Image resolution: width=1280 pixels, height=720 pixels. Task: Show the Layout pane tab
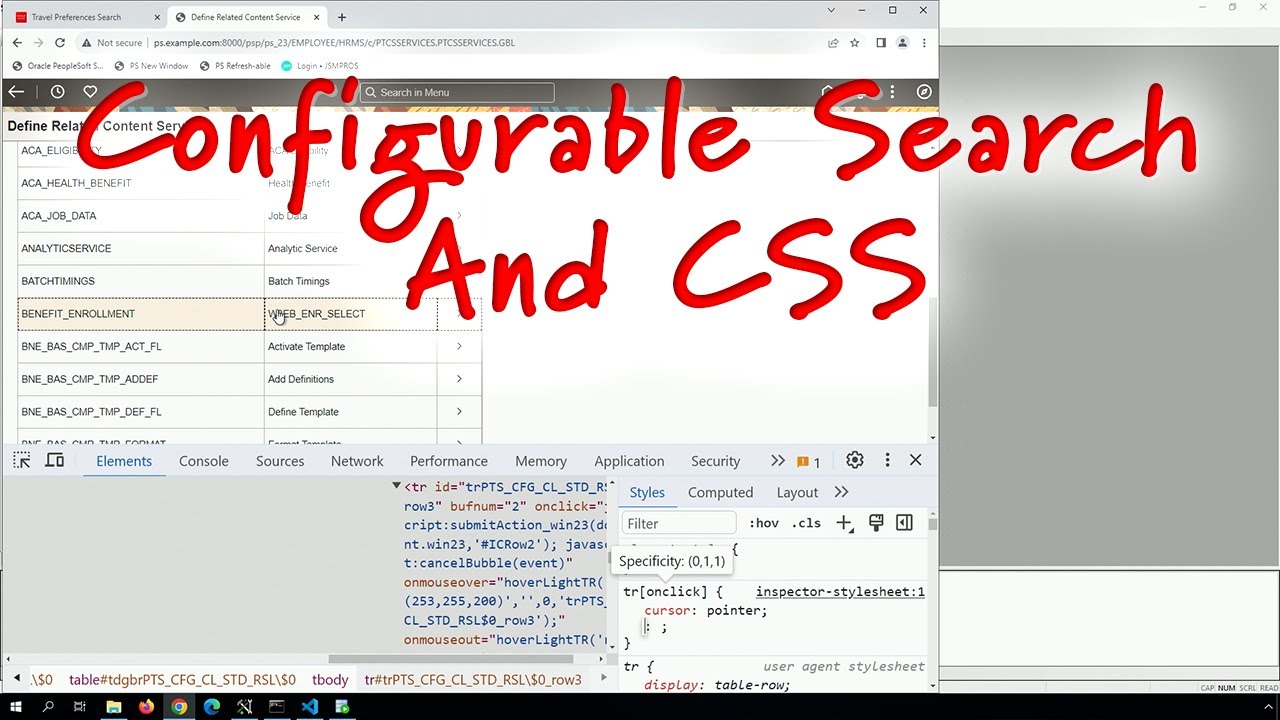click(x=797, y=492)
